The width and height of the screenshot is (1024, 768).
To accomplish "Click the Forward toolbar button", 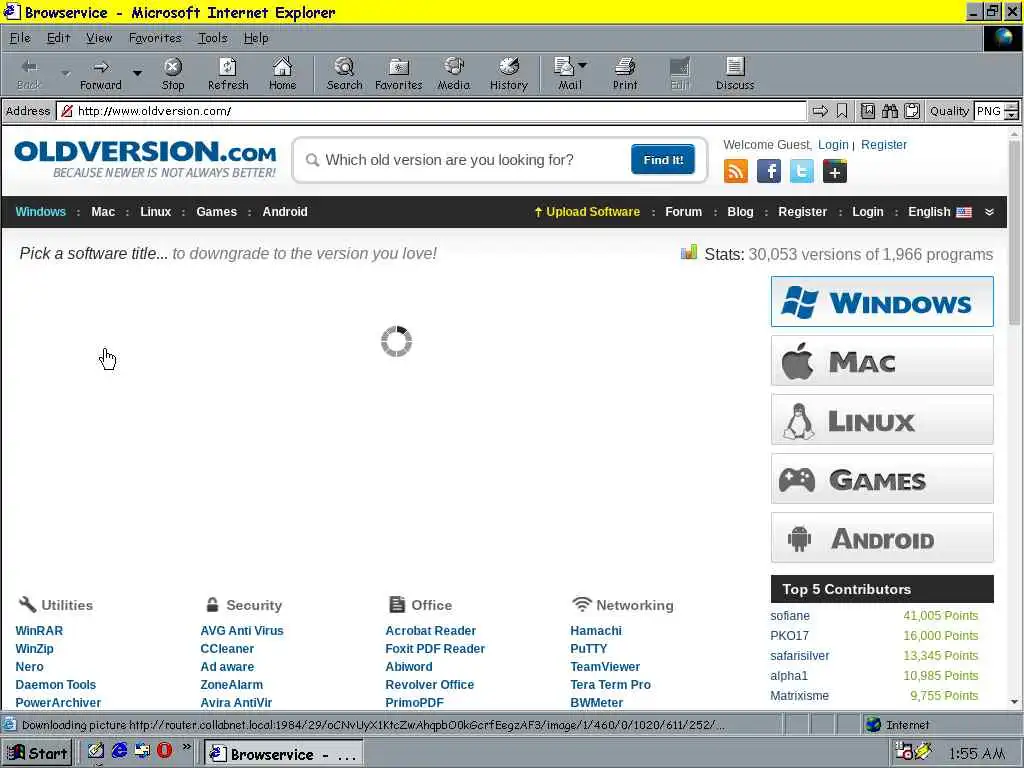I will (x=101, y=74).
